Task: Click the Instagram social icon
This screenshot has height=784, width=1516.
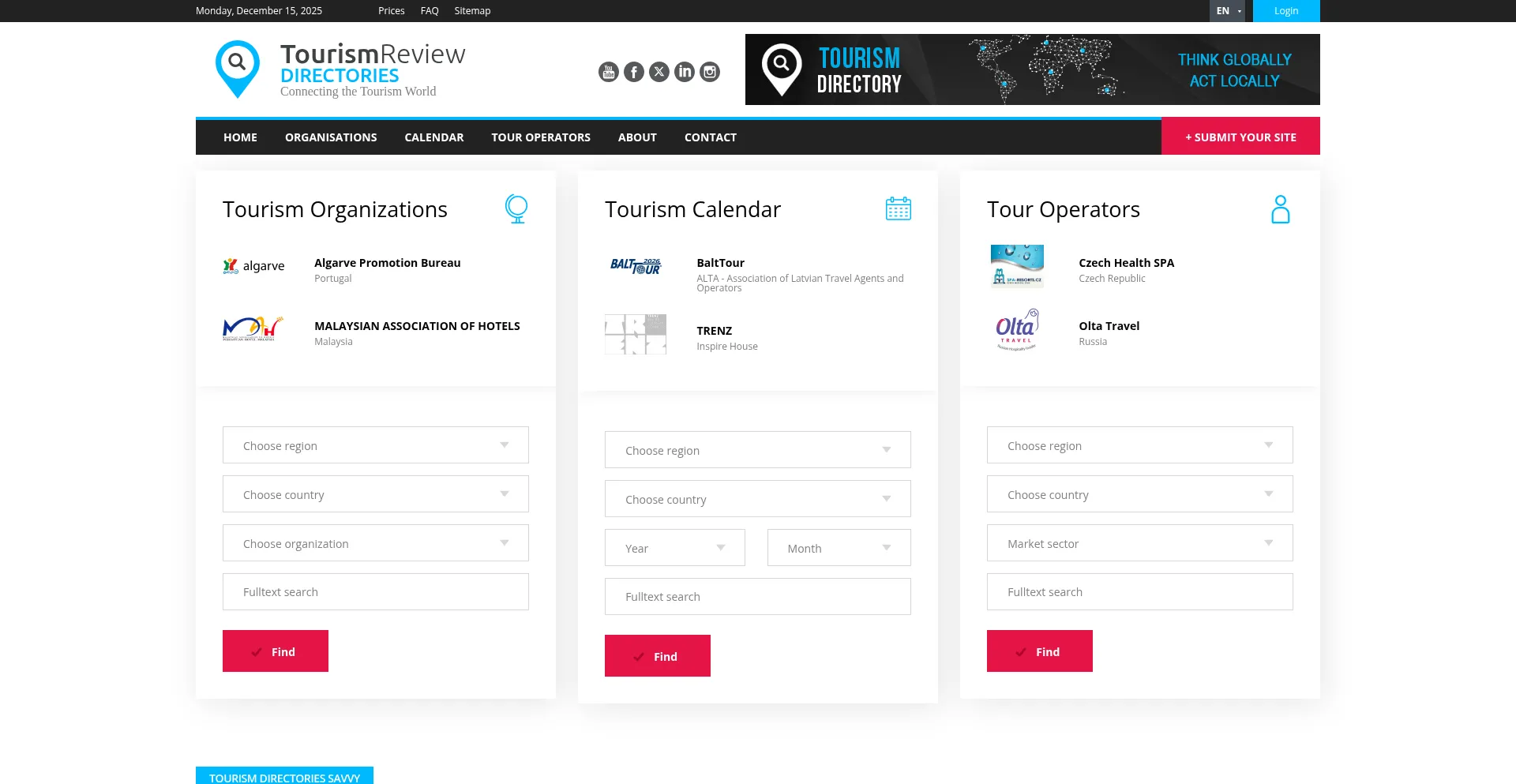Action: coord(710,72)
